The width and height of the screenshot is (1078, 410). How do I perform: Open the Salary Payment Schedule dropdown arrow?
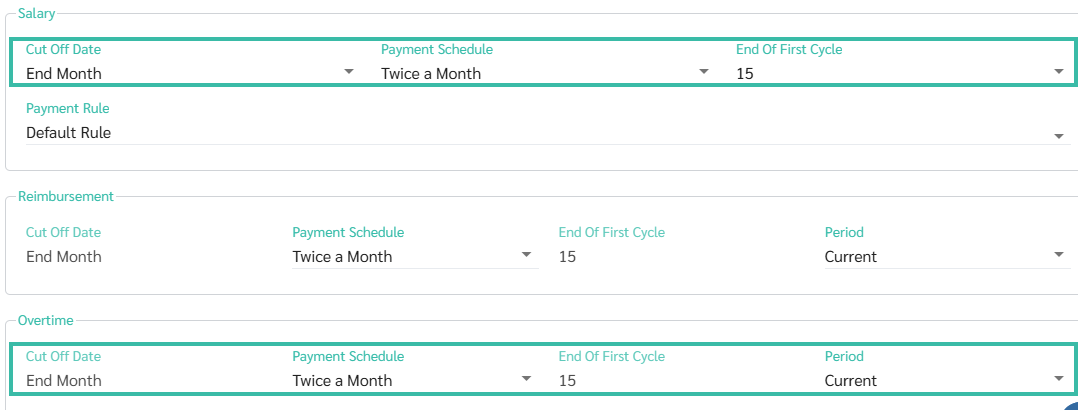704,72
